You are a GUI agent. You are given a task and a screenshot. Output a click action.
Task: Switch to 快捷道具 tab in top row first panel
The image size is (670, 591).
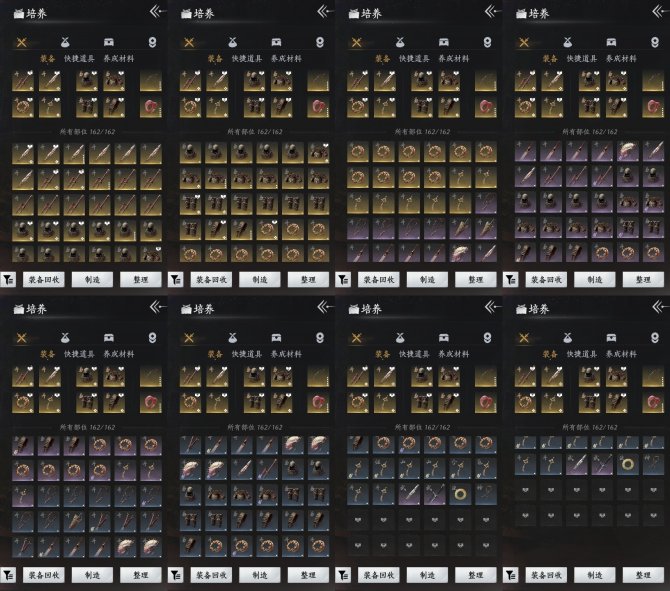[79, 59]
